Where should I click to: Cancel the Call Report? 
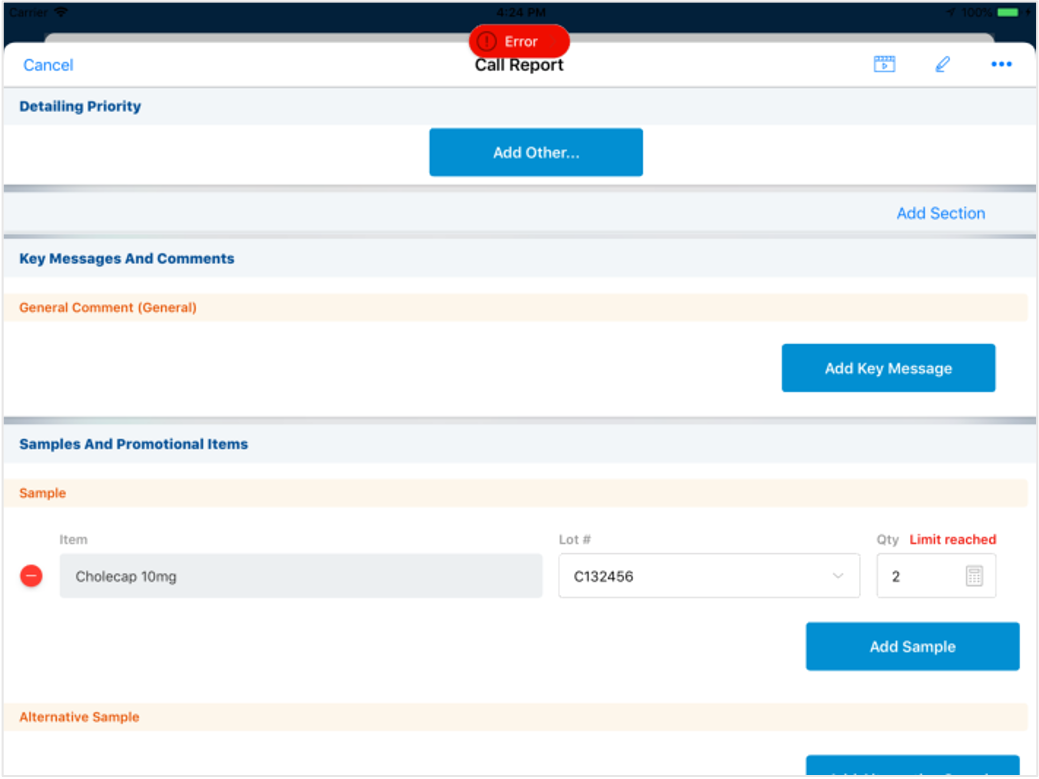click(48, 65)
